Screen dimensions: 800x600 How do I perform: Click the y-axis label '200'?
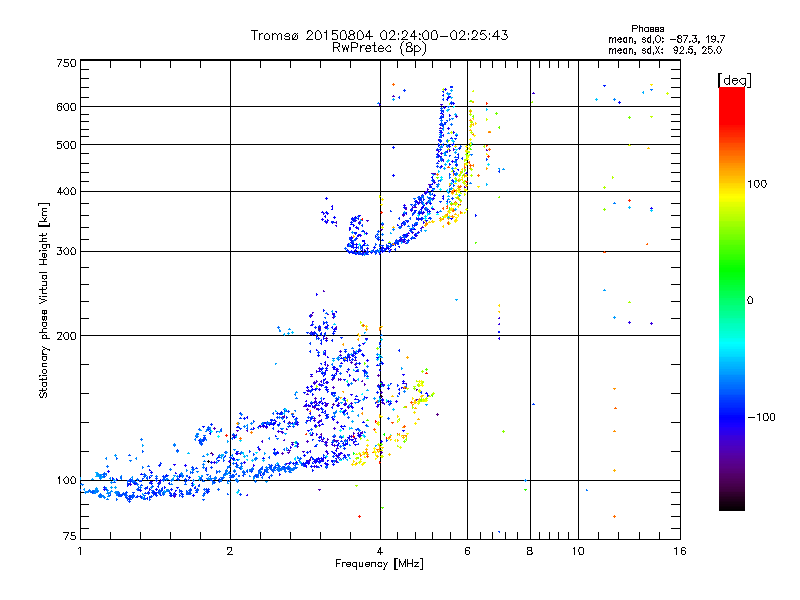[67, 336]
